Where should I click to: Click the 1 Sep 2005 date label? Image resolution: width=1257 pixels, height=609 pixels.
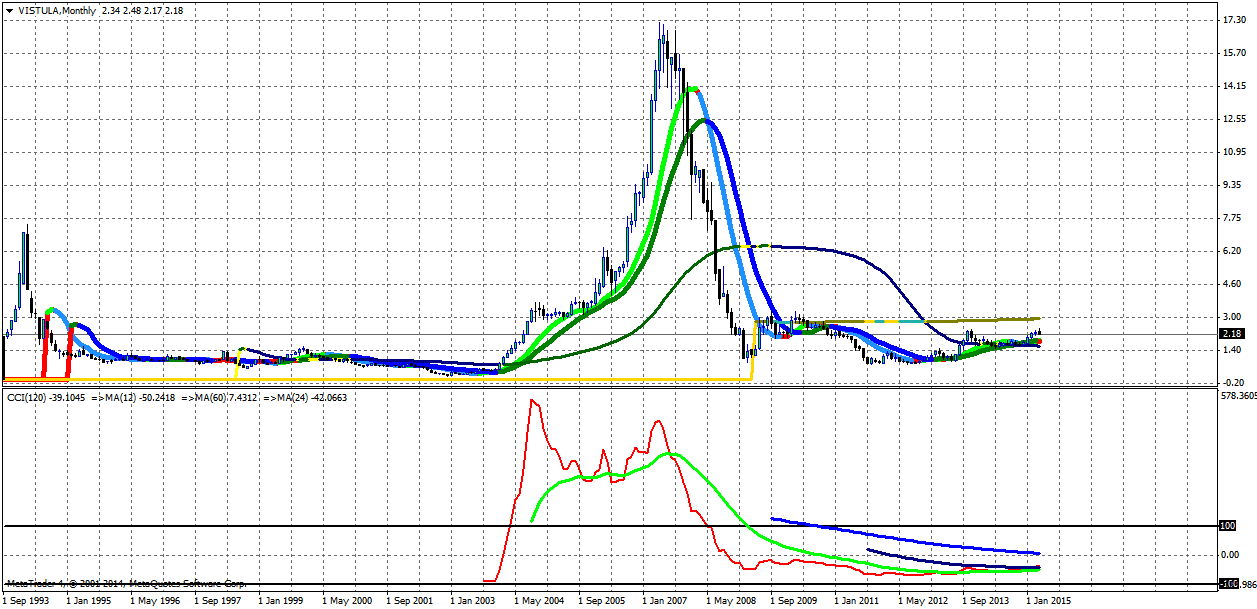pos(603,601)
